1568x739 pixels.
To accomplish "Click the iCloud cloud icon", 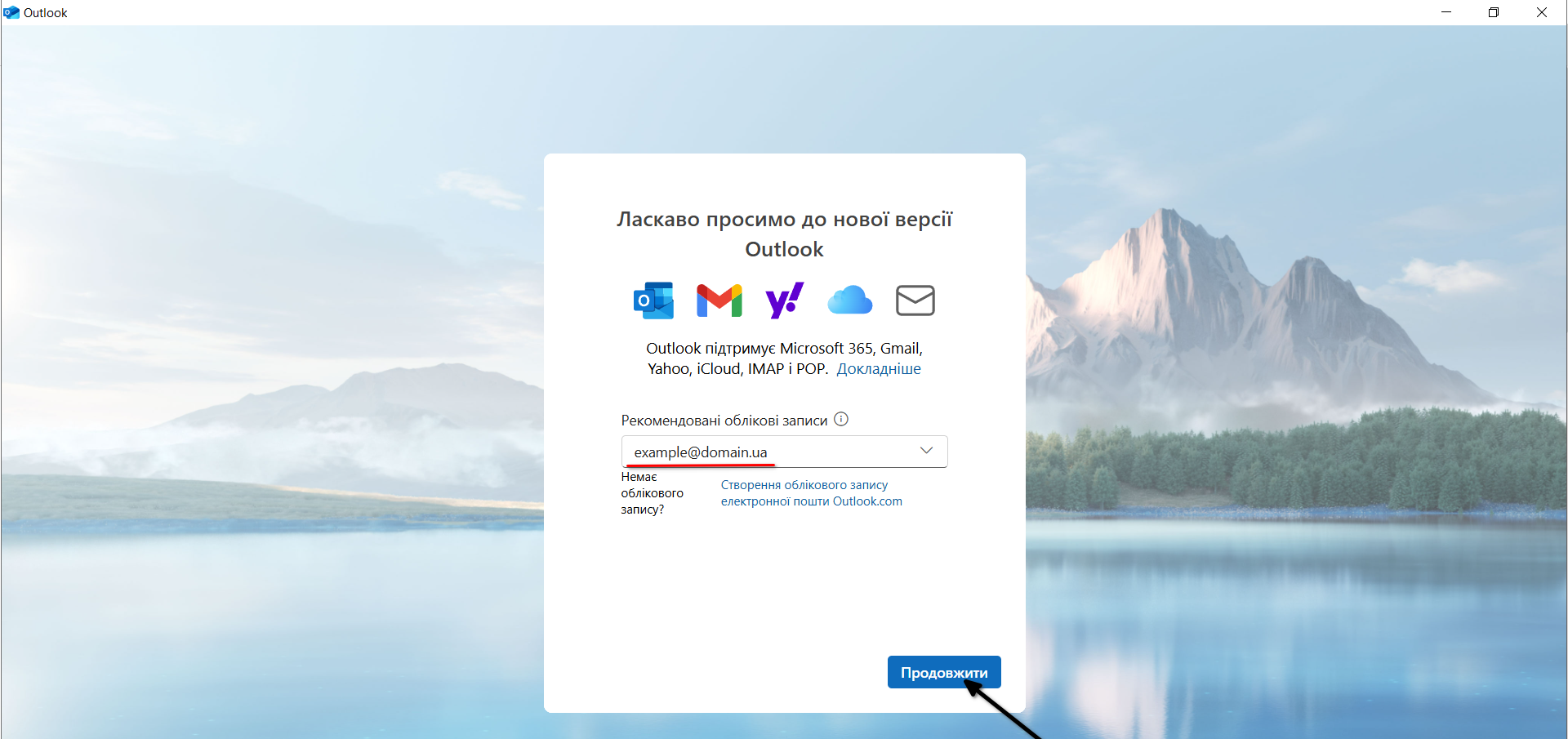I will click(849, 300).
